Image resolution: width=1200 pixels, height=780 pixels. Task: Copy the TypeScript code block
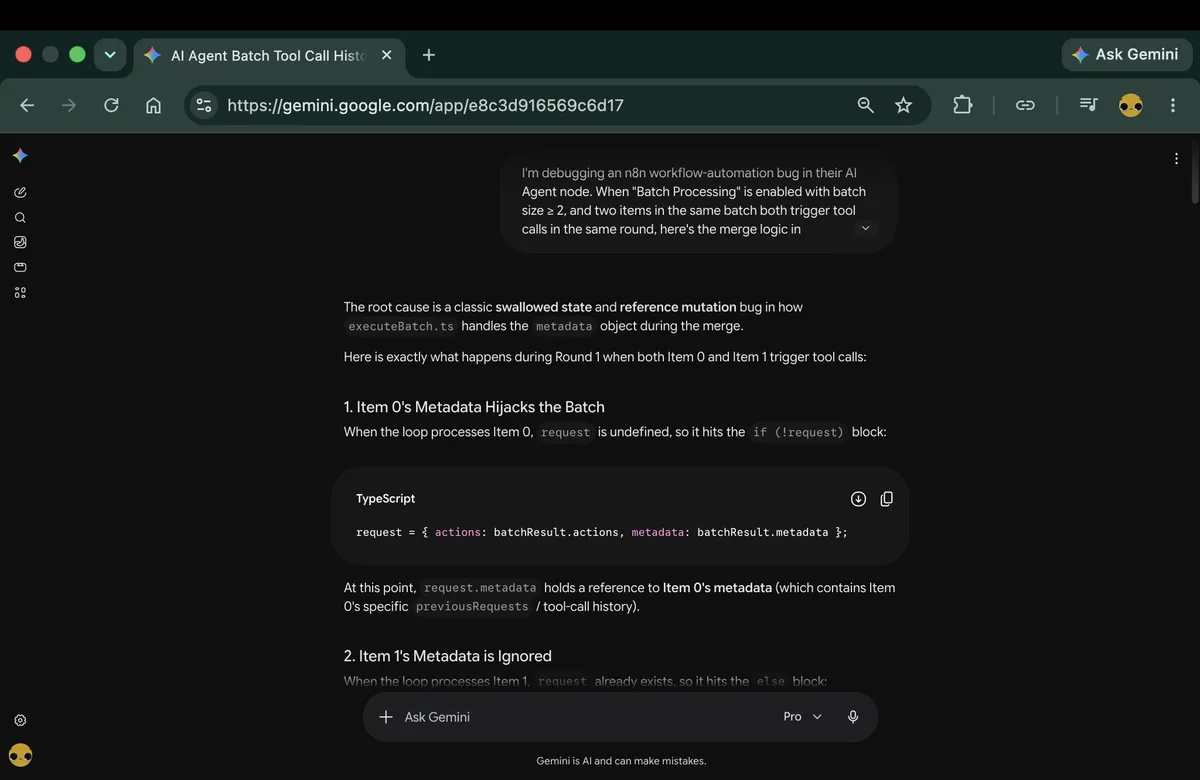click(886, 499)
